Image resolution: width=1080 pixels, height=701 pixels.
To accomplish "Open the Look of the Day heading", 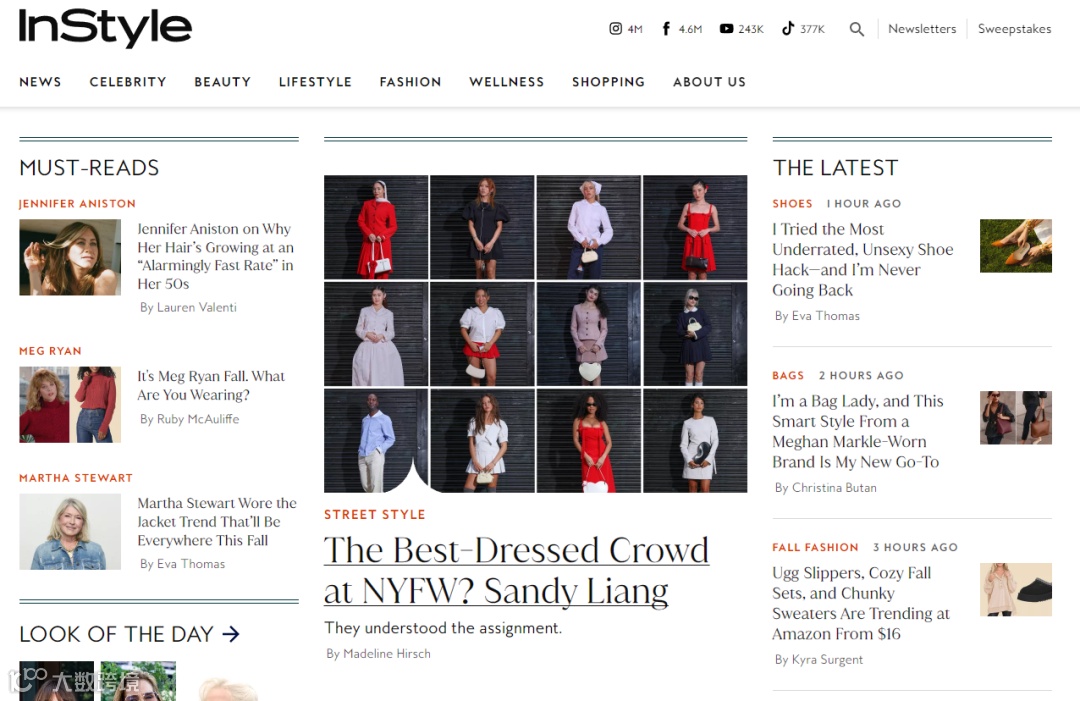I will click(116, 634).
